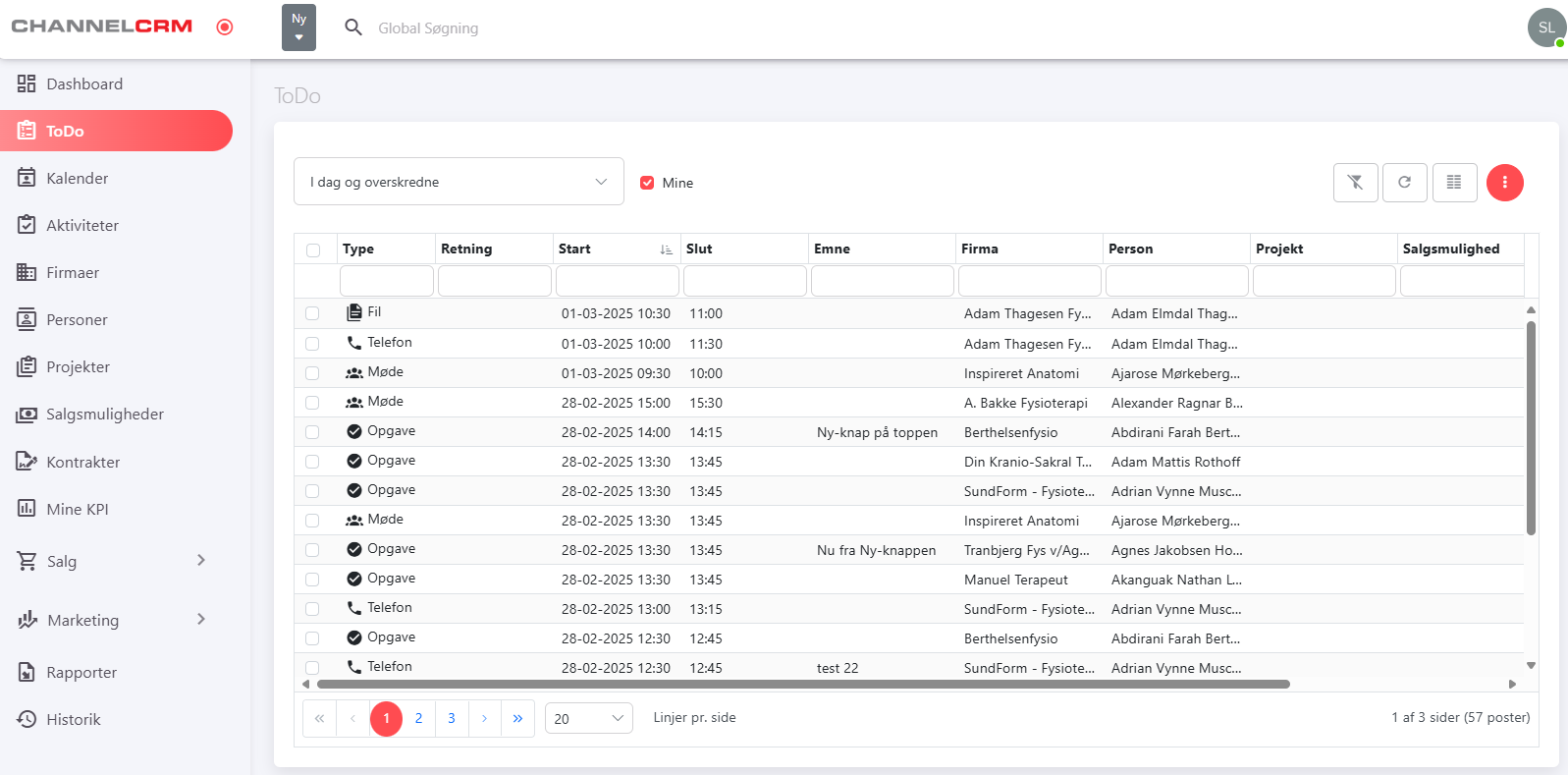Click the Salg shopping cart icon
Screen dimensions: 1568x775
coord(27,561)
